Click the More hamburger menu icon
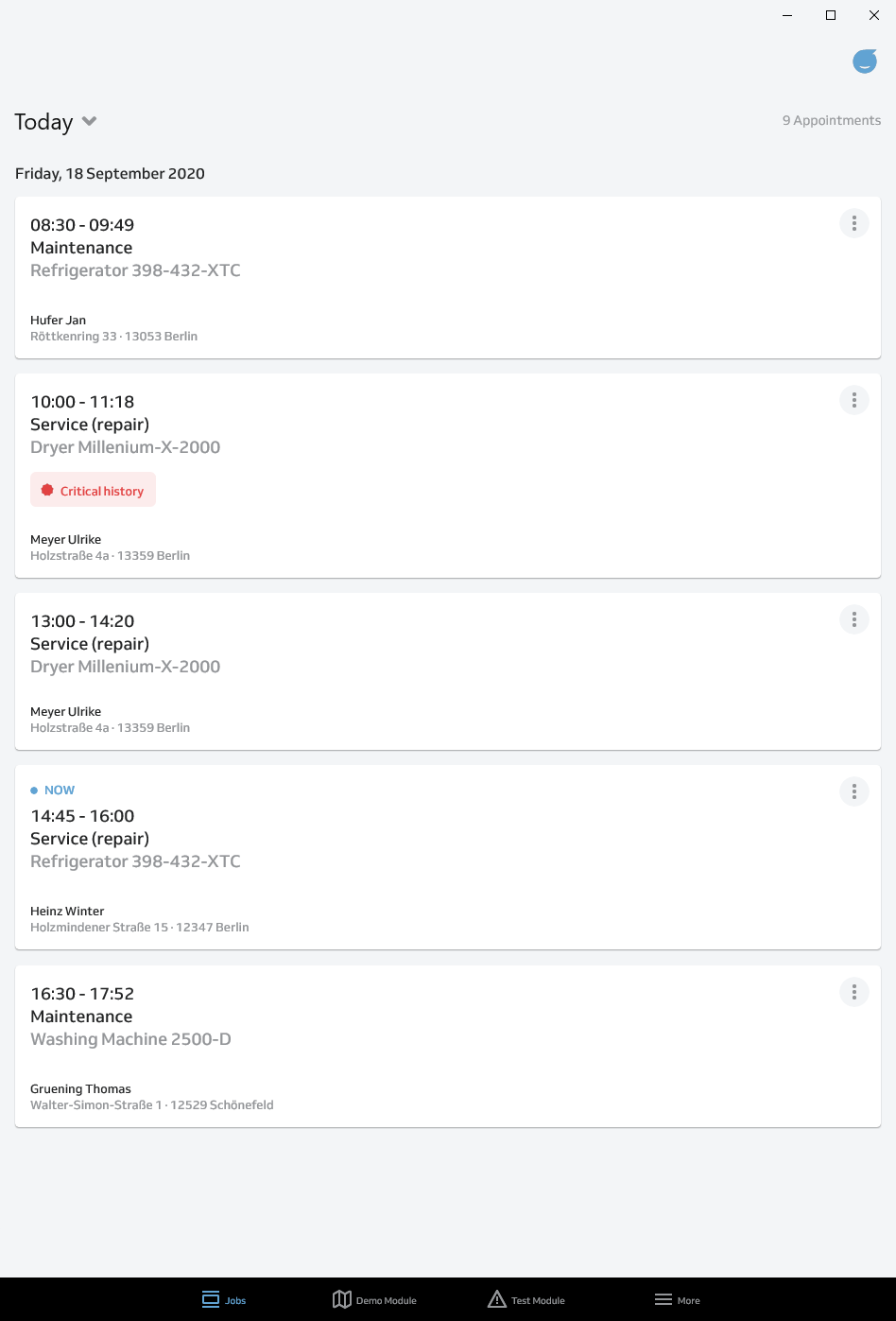896x1321 pixels. (663, 1299)
